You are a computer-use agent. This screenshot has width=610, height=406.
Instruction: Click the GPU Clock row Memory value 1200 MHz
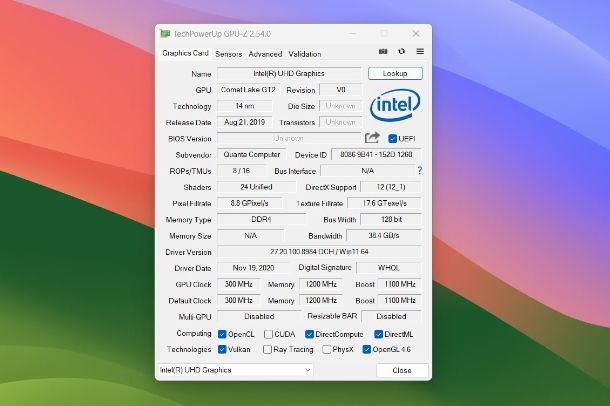tap(321, 284)
